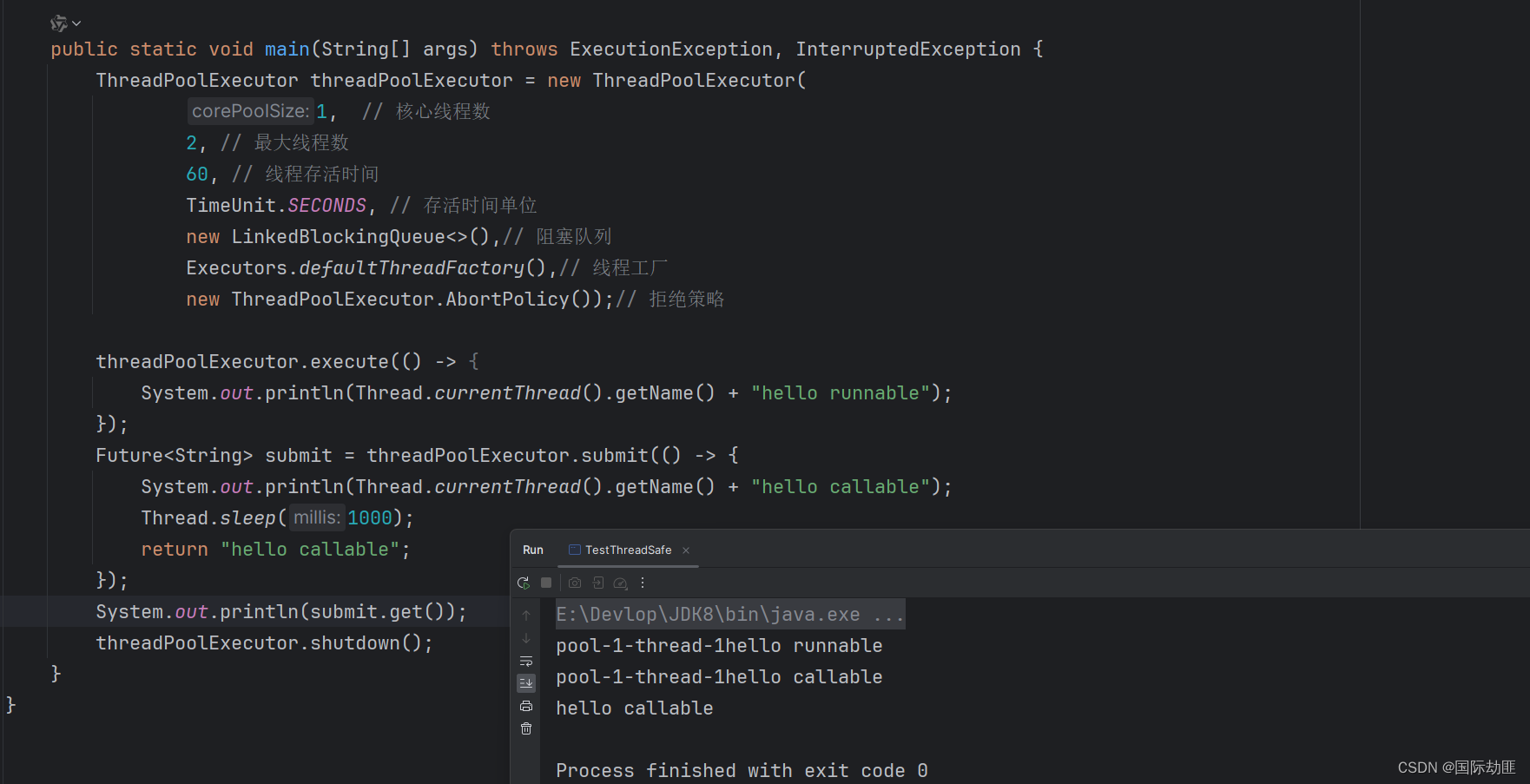
Task: Click threadPoolExecutor.shutdown() line
Action: point(264,643)
